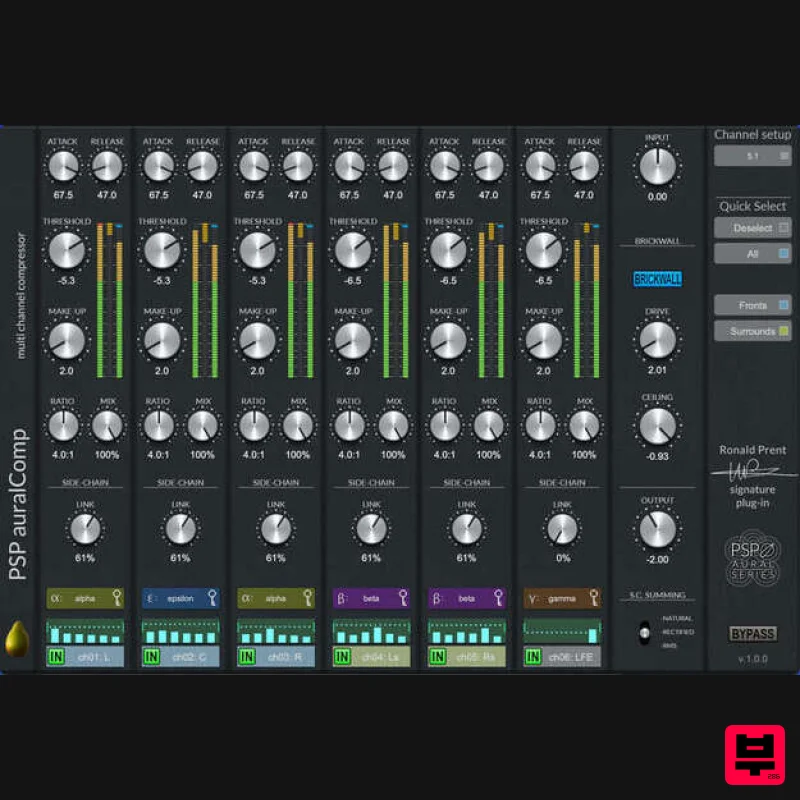Screen dimensions: 800x800
Task: Toggle the BRICKWALL limiter on or off
Action: [x=657, y=280]
